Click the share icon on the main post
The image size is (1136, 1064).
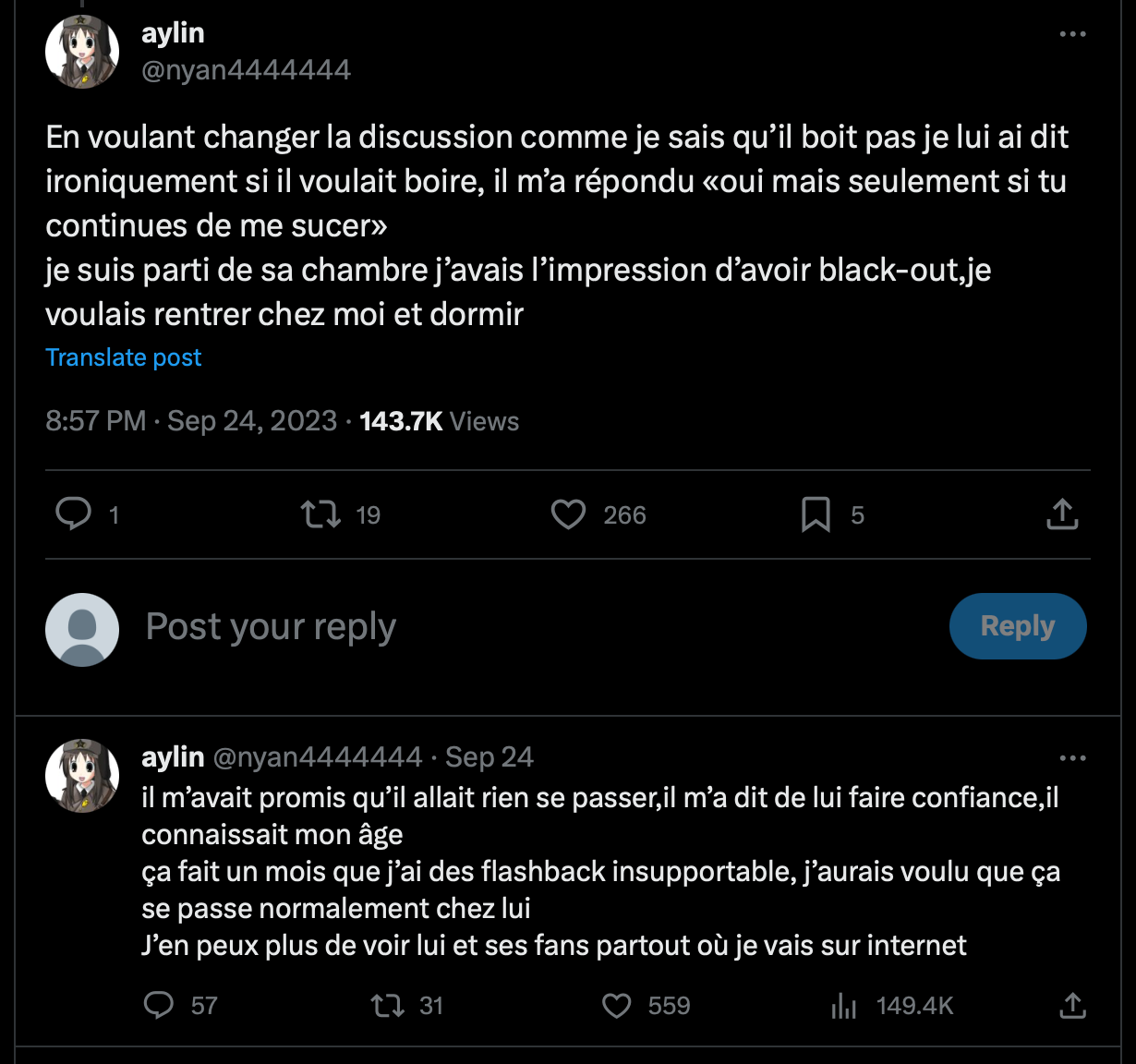click(x=1062, y=514)
